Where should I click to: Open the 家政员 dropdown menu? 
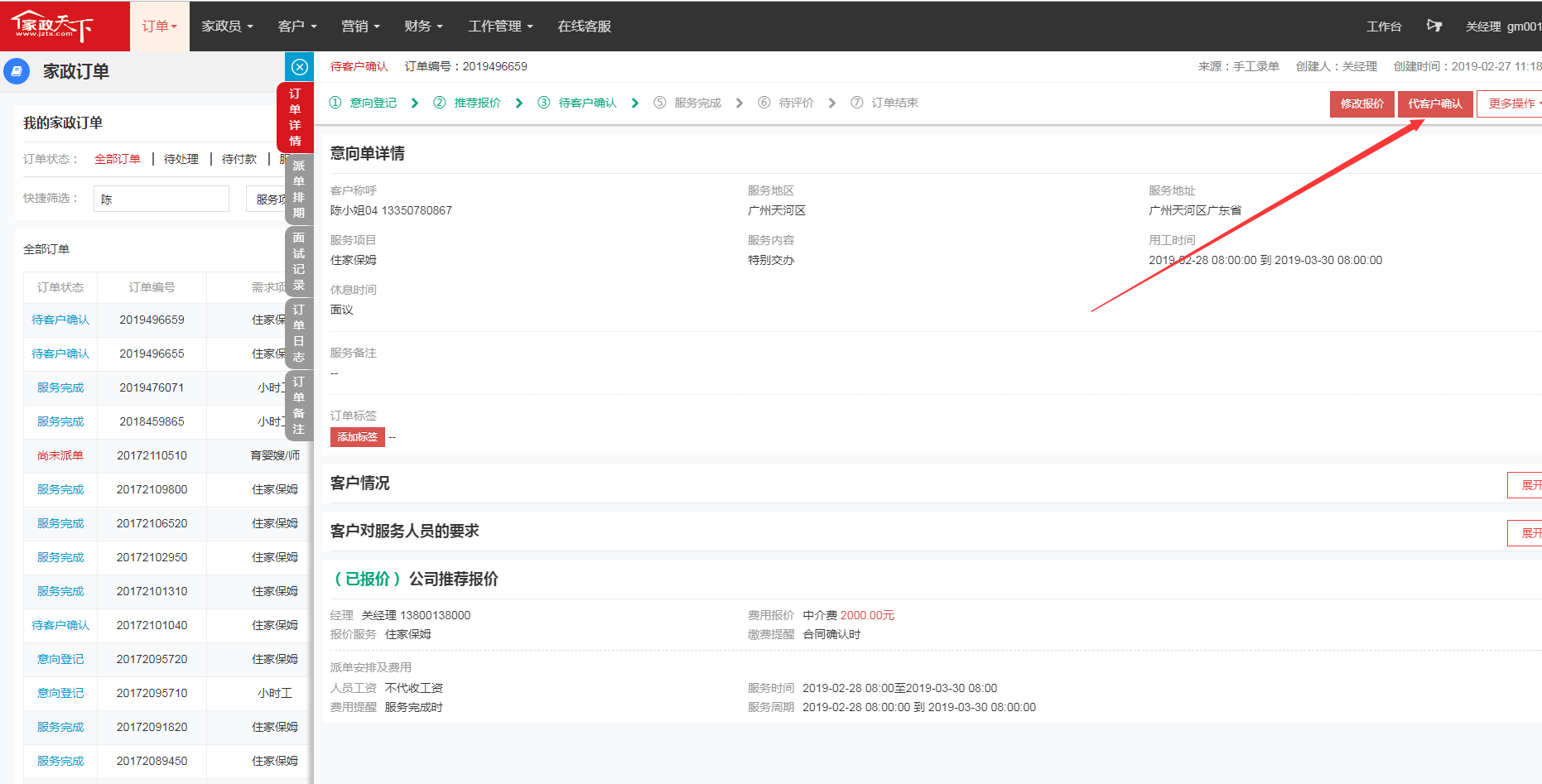coord(228,26)
